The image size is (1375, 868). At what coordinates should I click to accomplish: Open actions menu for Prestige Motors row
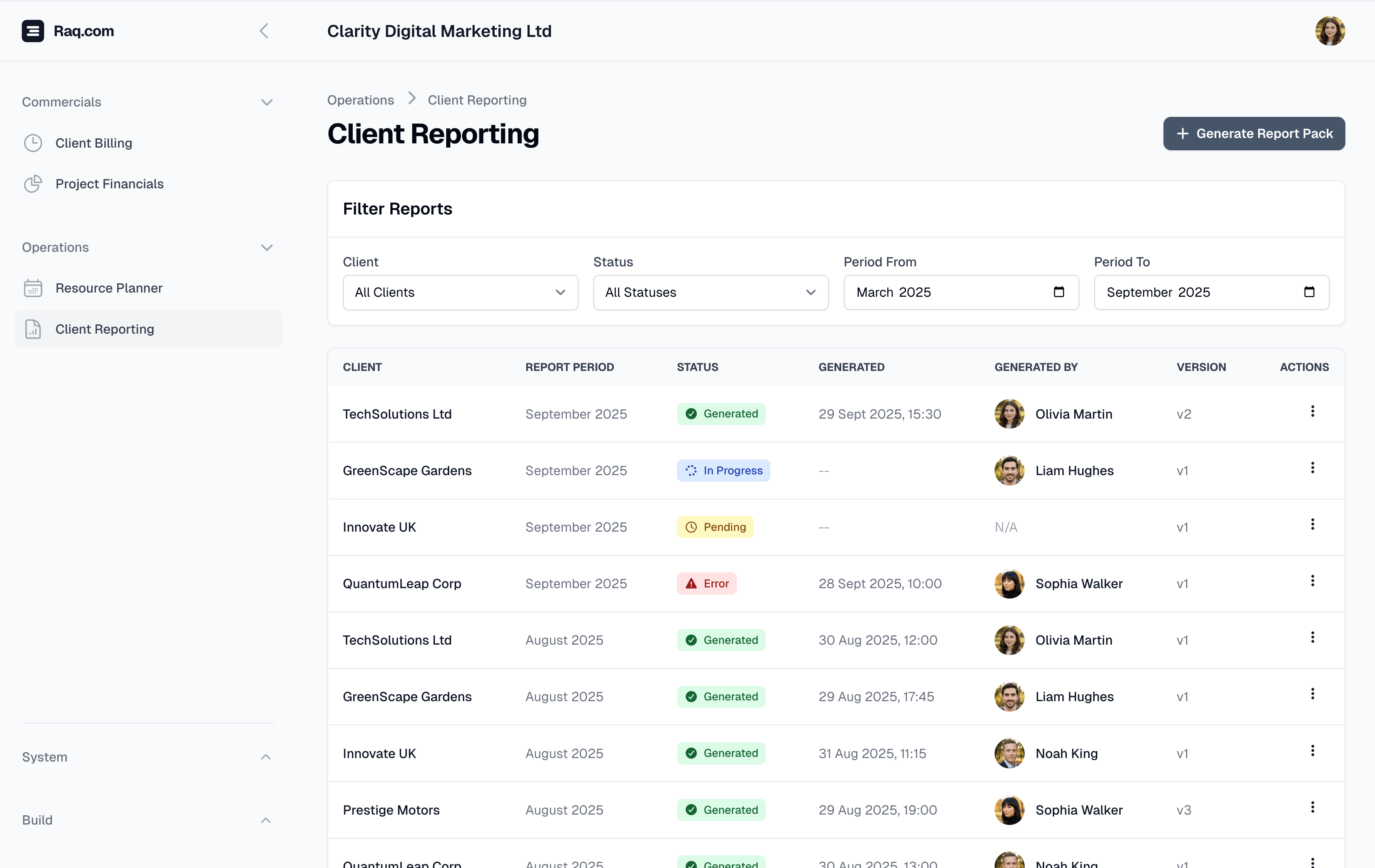[x=1312, y=807]
